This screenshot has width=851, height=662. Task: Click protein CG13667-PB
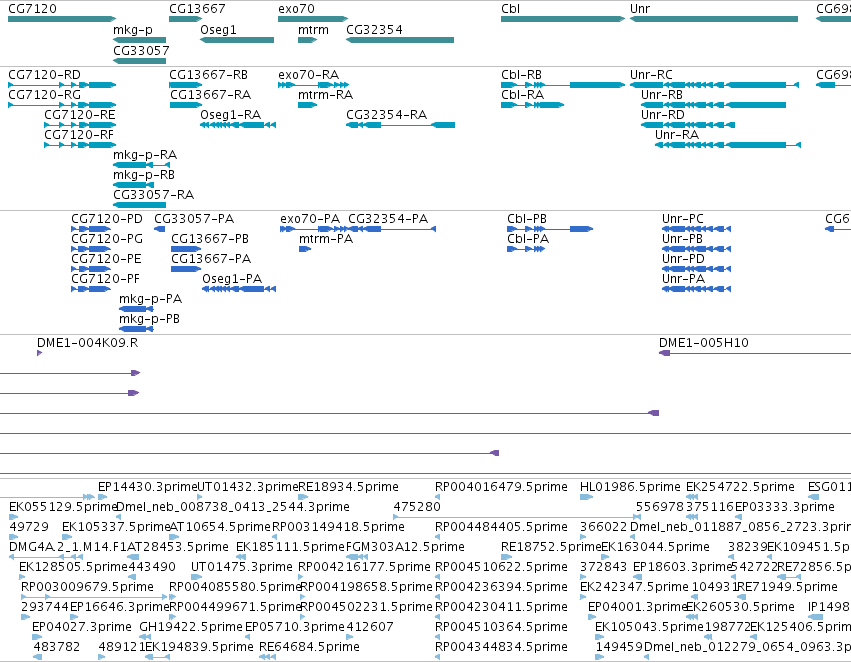pos(186,249)
